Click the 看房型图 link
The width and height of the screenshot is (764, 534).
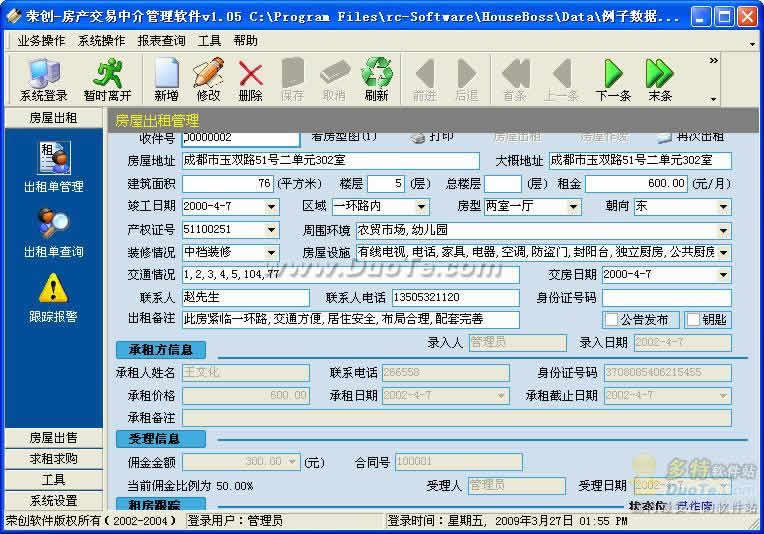click(344, 137)
